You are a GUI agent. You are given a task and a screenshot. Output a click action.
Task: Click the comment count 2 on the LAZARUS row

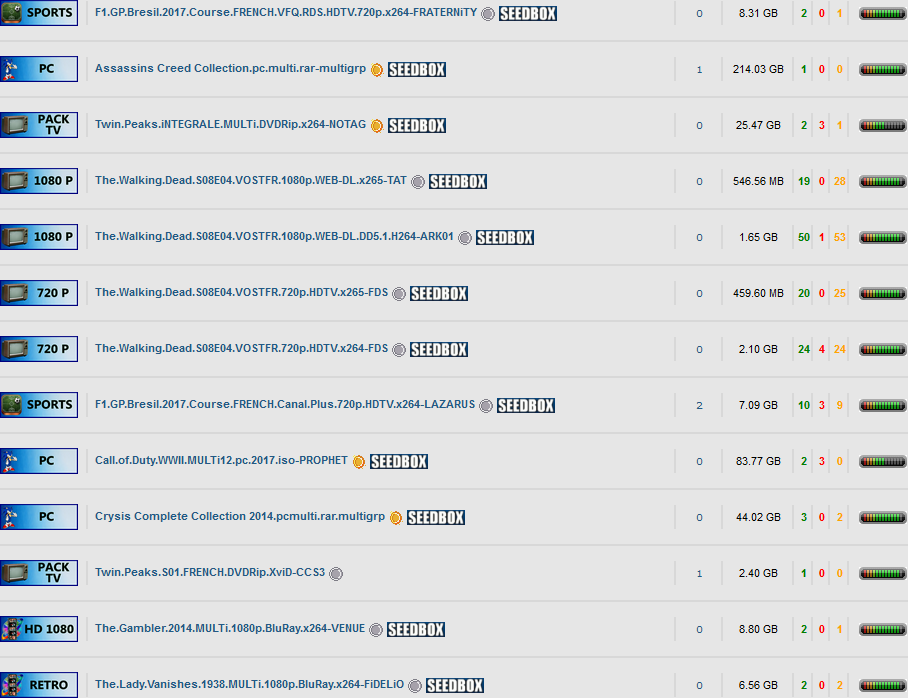(x=700, y=405)
